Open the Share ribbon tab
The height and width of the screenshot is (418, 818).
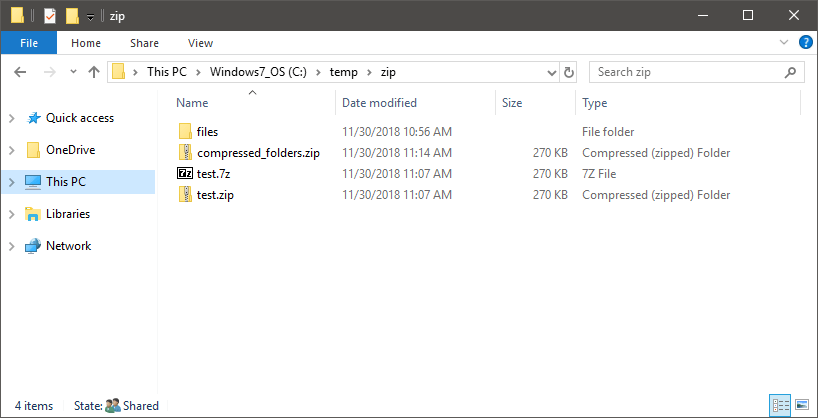145,43
